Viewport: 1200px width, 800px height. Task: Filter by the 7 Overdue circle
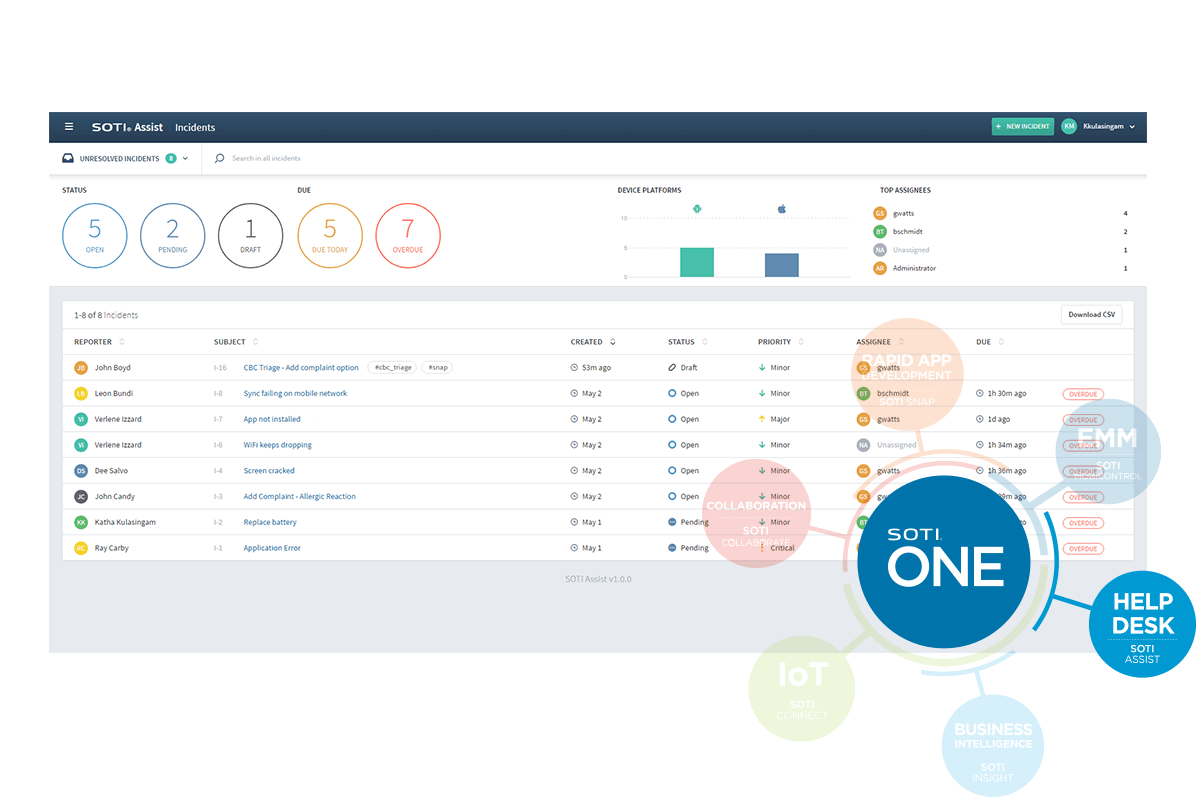(x=407, y=236)
